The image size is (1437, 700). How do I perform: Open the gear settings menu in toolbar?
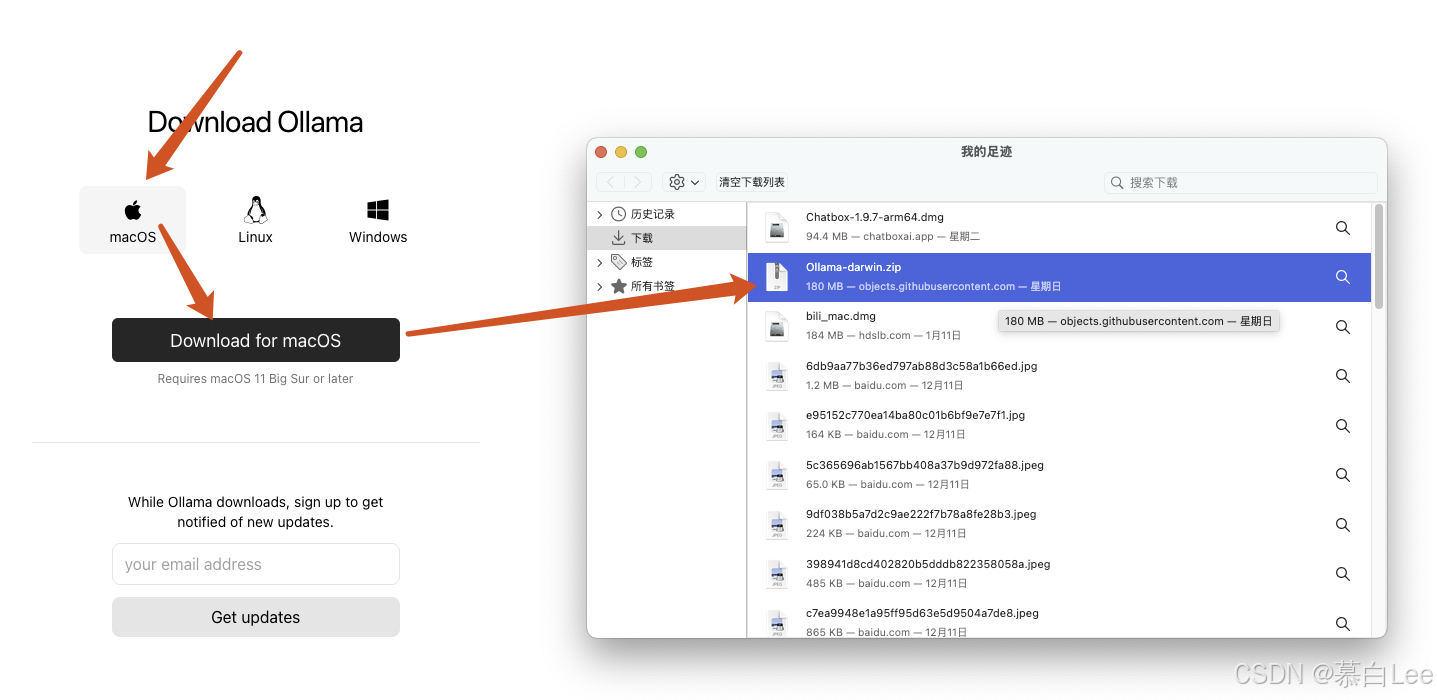pos(685,182)
